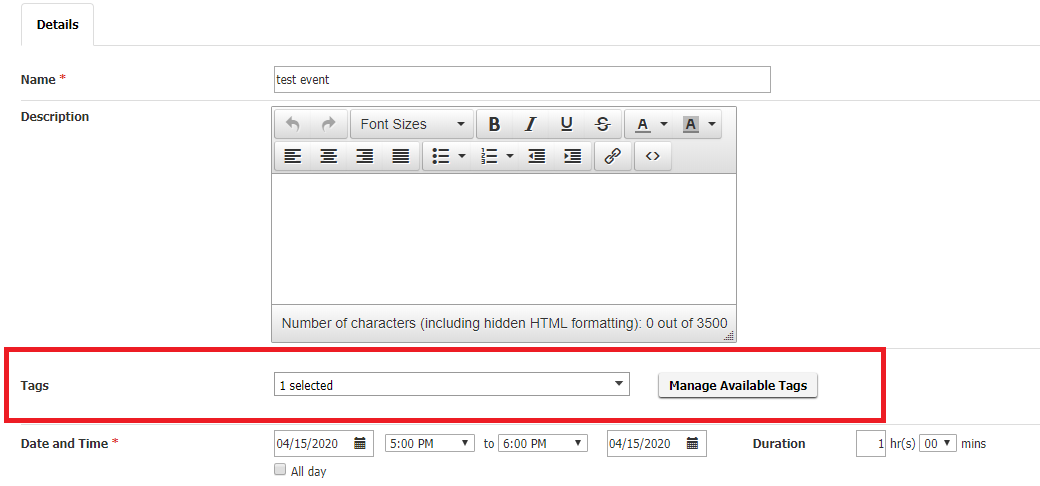Click the undo arrow icon
The width and height of the screenshot is (1040, 486).
click(292, 124)
